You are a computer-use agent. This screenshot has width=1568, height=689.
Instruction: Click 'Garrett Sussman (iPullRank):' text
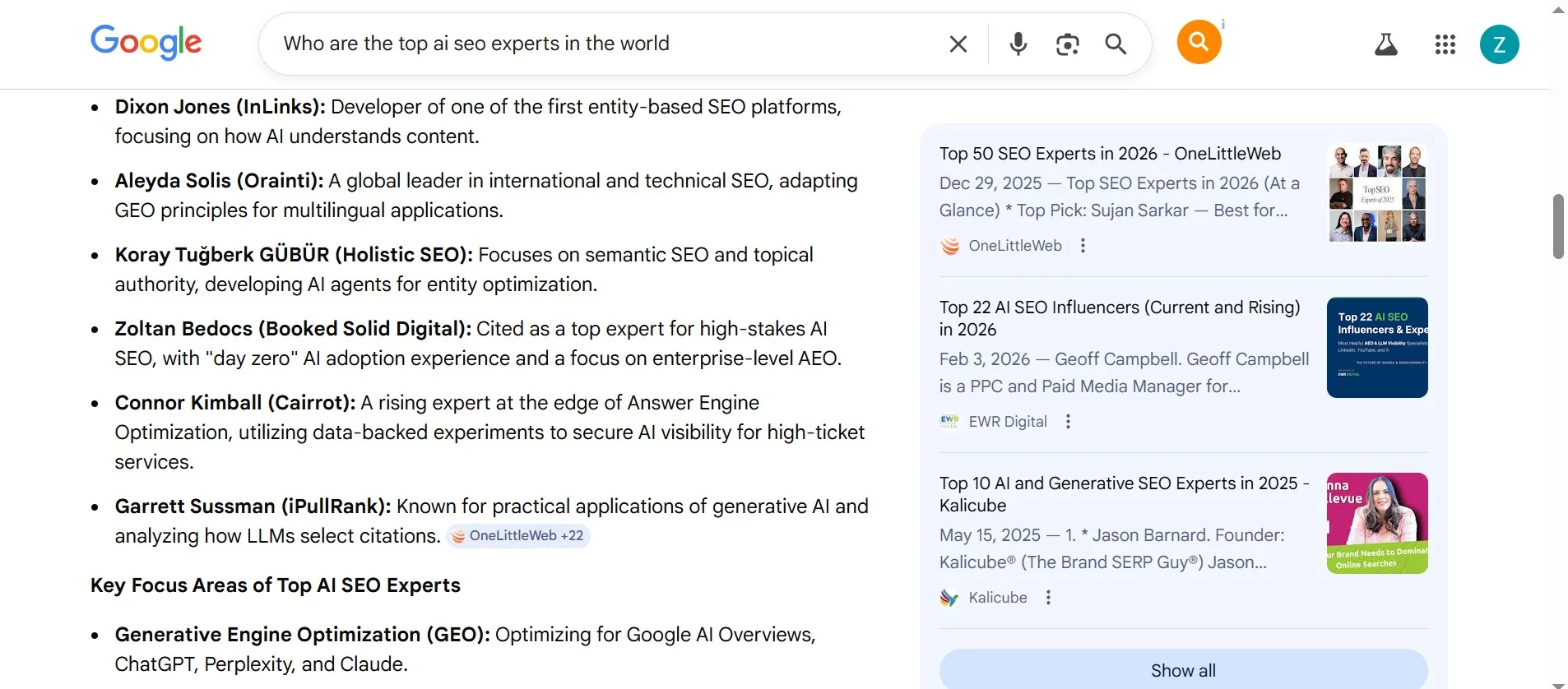(x=253, y=506)
